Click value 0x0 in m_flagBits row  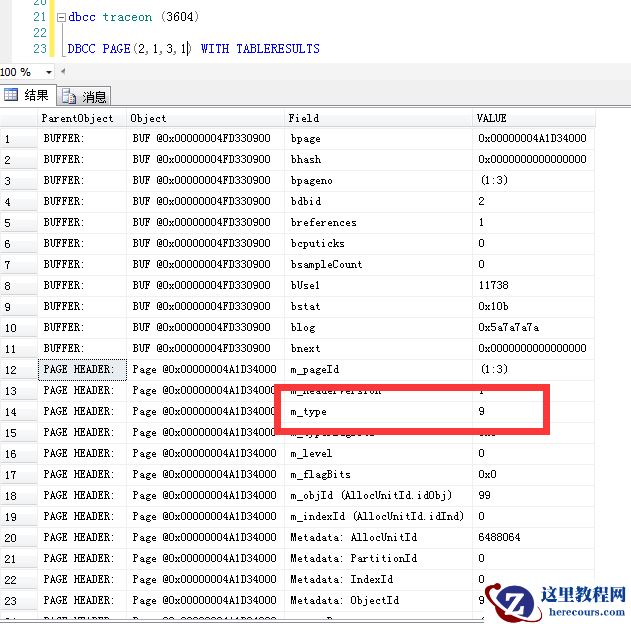tap(533, 474)
